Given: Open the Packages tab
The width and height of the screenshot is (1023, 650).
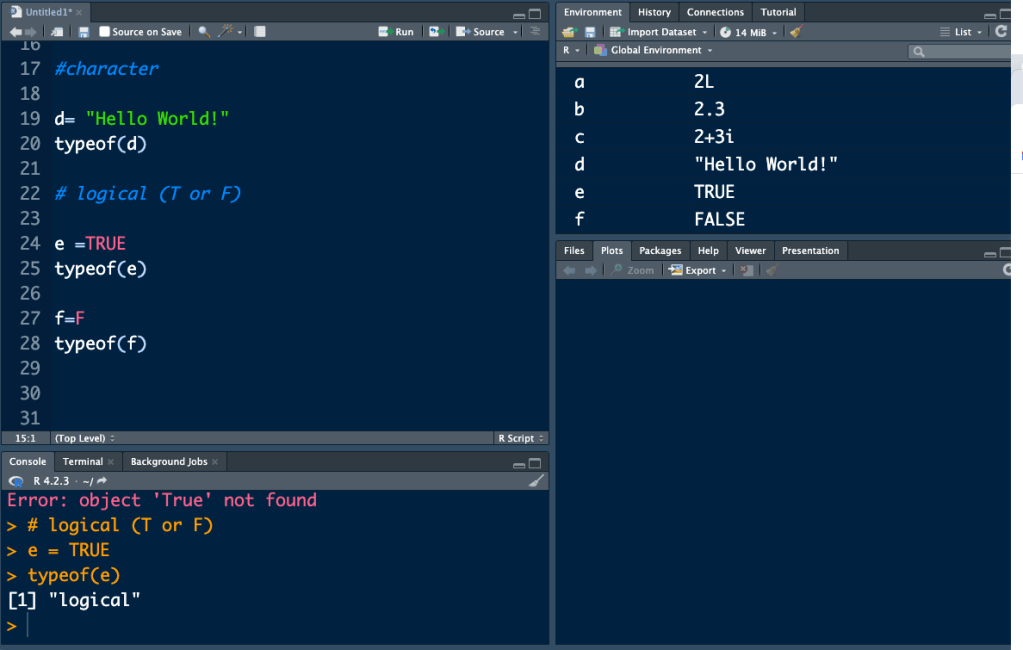Looking at the screenshot, I should (660, 250).
